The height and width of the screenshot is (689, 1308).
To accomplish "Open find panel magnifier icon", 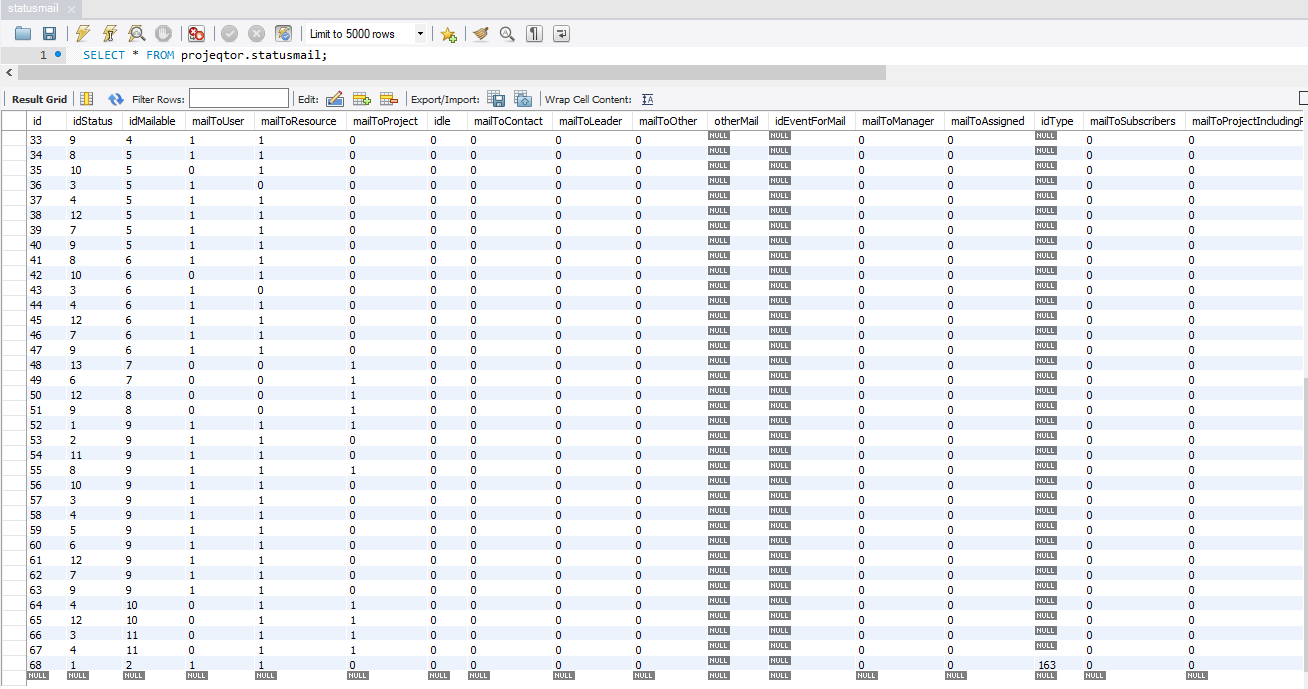I will (507, 34).
